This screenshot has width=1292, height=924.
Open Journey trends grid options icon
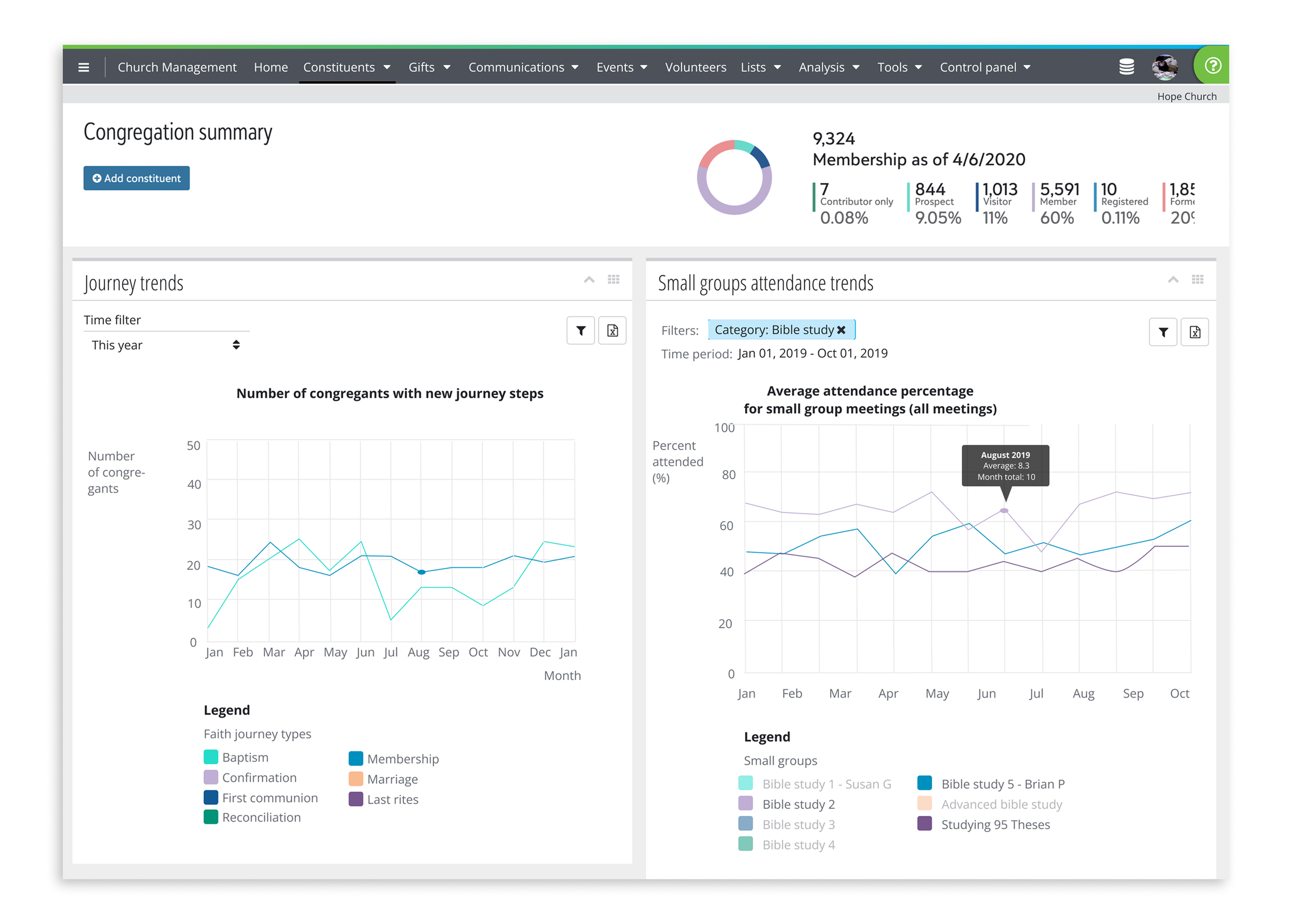point(613,280)
